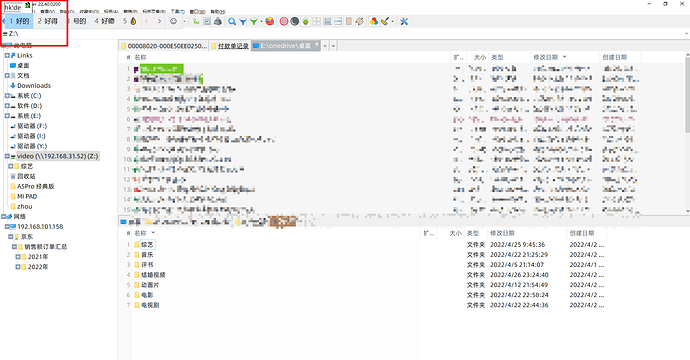
Task: Collapse the video (\\192.168.31.52) (Z:) node
Action: tap(7, 156)
